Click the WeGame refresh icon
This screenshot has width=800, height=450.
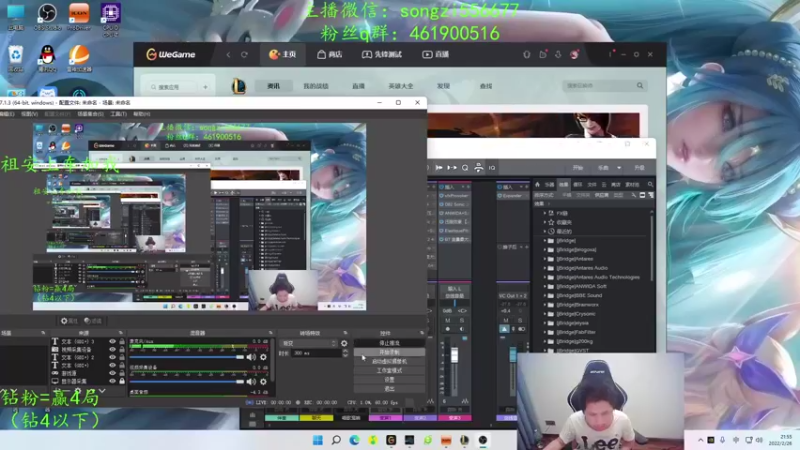point(244,55)
